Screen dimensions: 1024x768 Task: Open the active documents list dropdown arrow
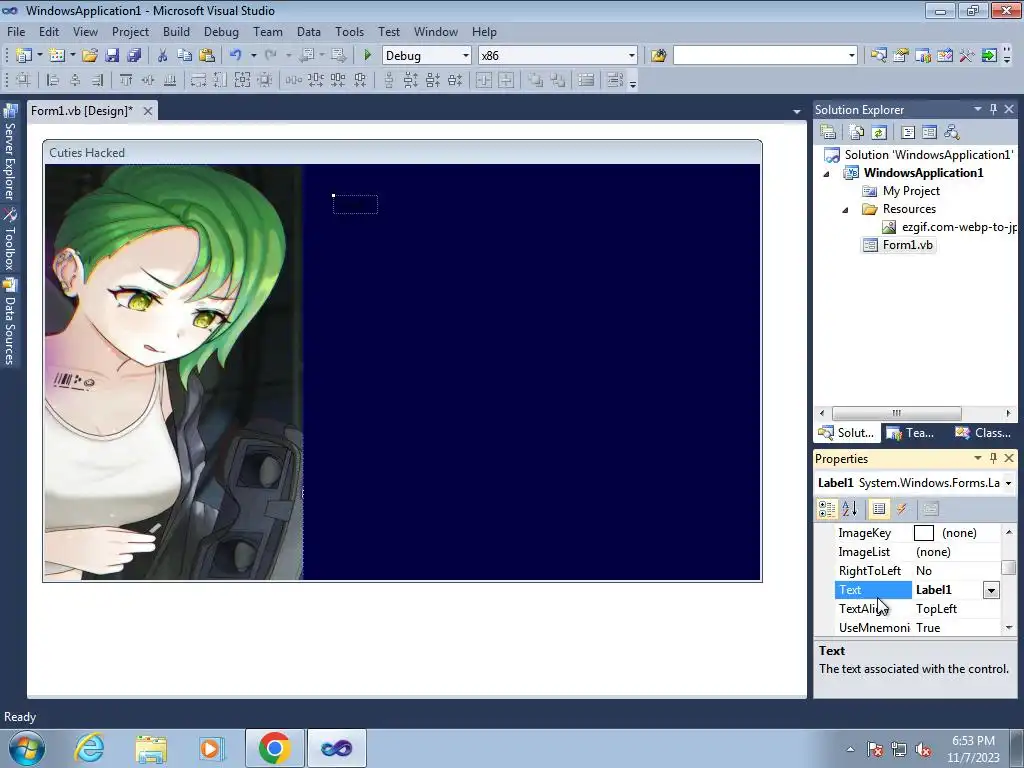pyautogui.click(x=796, y=112)
